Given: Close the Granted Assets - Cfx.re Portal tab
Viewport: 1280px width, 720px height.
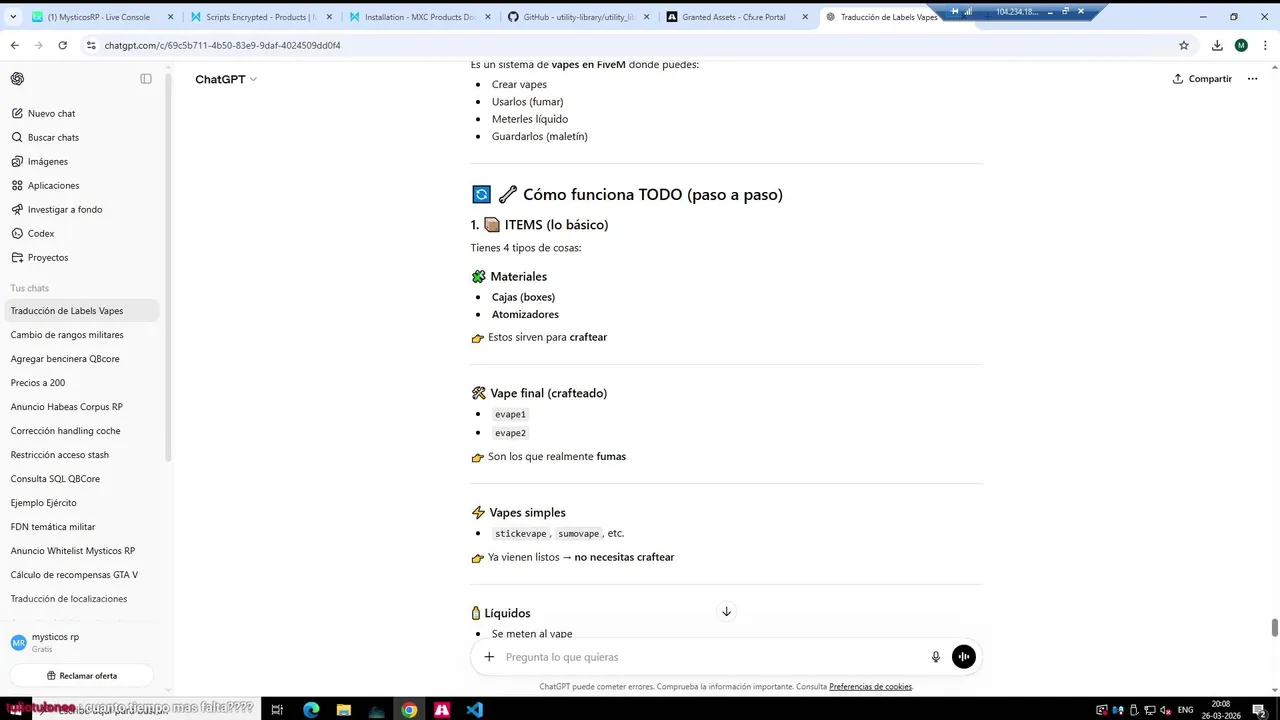Looking at the screenshot, I should [805, 17].
